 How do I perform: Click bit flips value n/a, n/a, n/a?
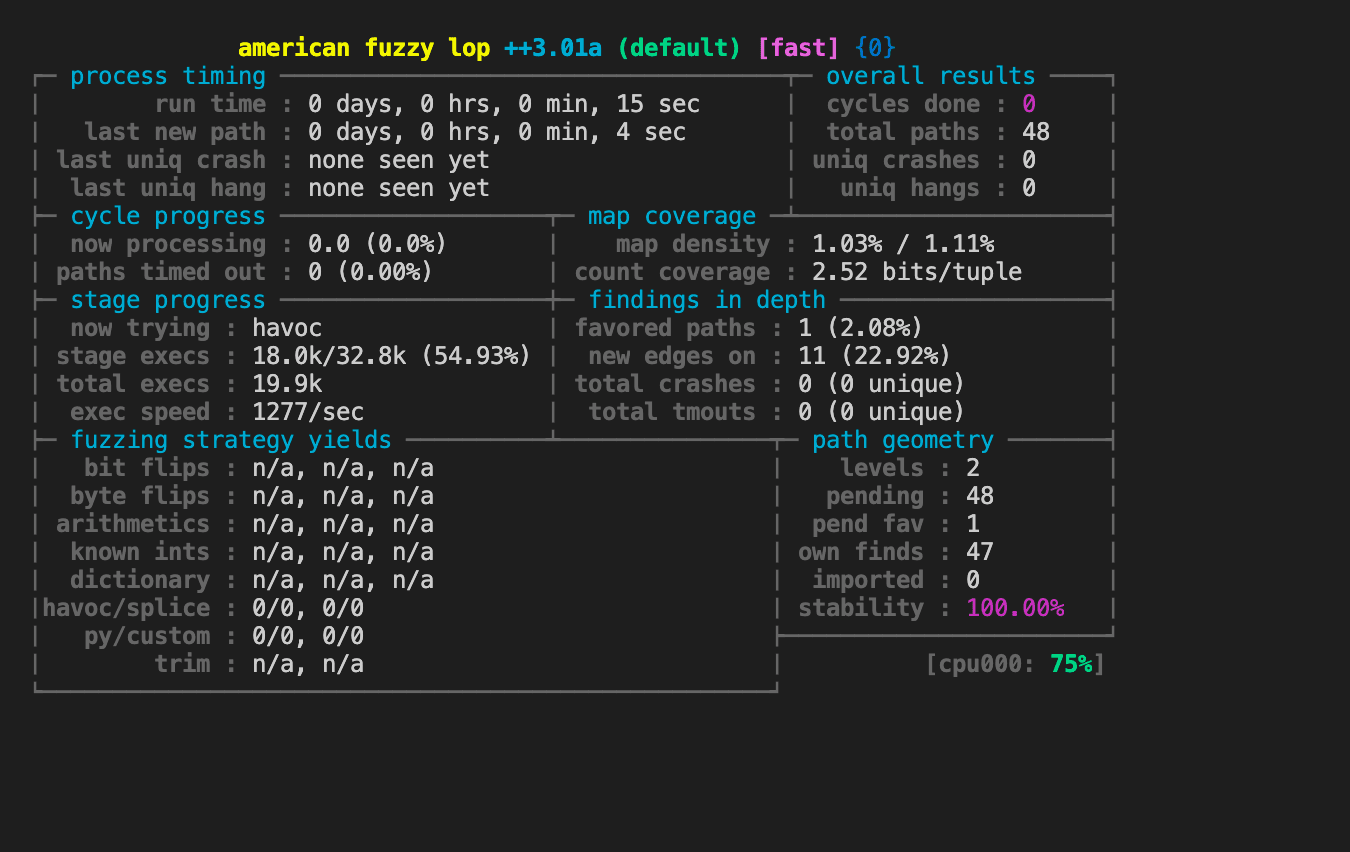343,468
